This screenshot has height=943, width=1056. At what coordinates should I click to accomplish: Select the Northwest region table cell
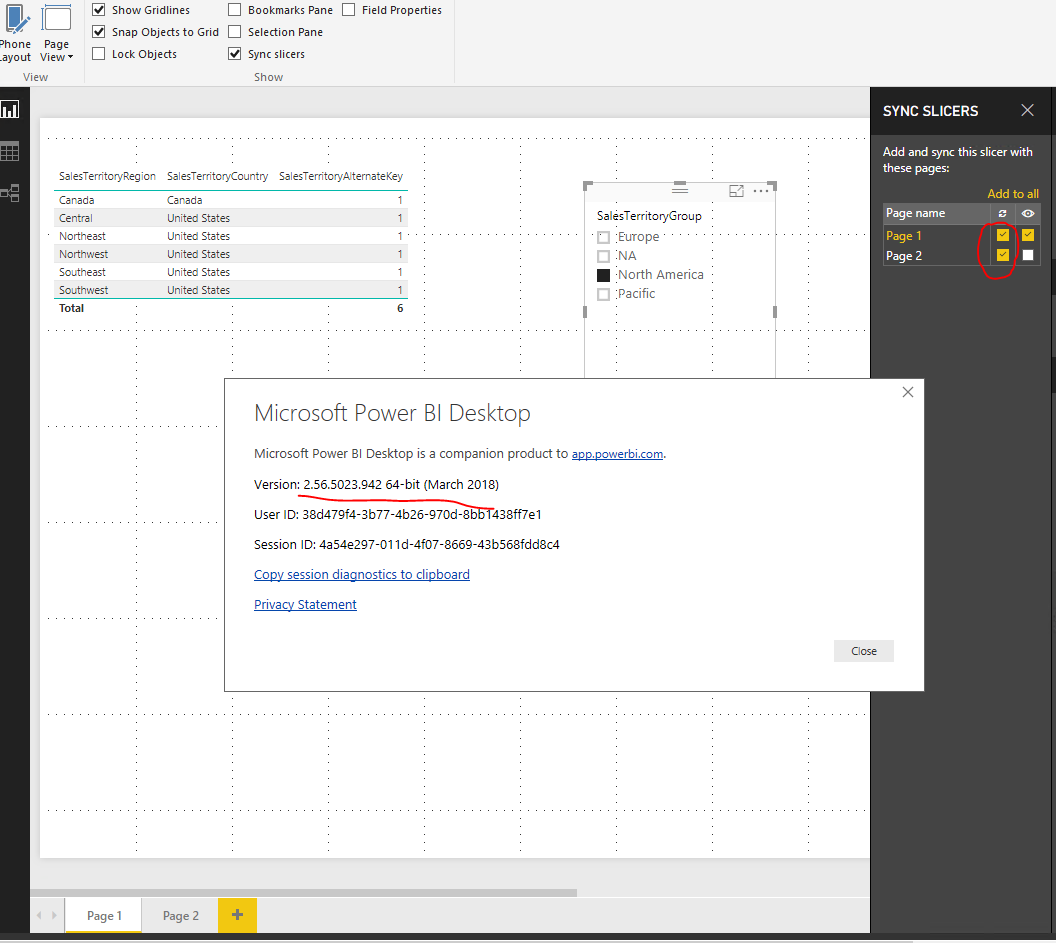pos(84,254)
